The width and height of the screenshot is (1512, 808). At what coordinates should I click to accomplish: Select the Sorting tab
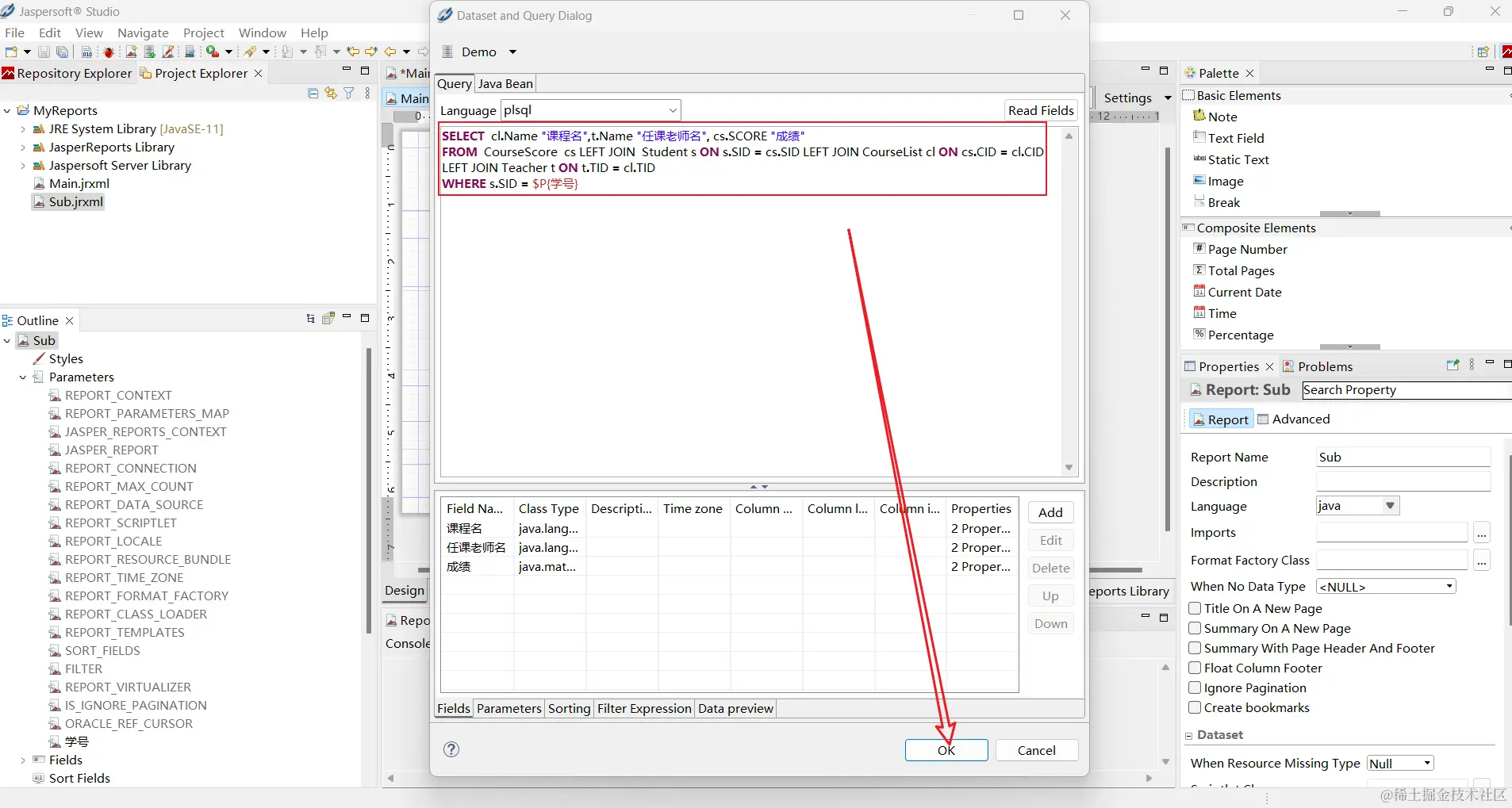(569, 709)
